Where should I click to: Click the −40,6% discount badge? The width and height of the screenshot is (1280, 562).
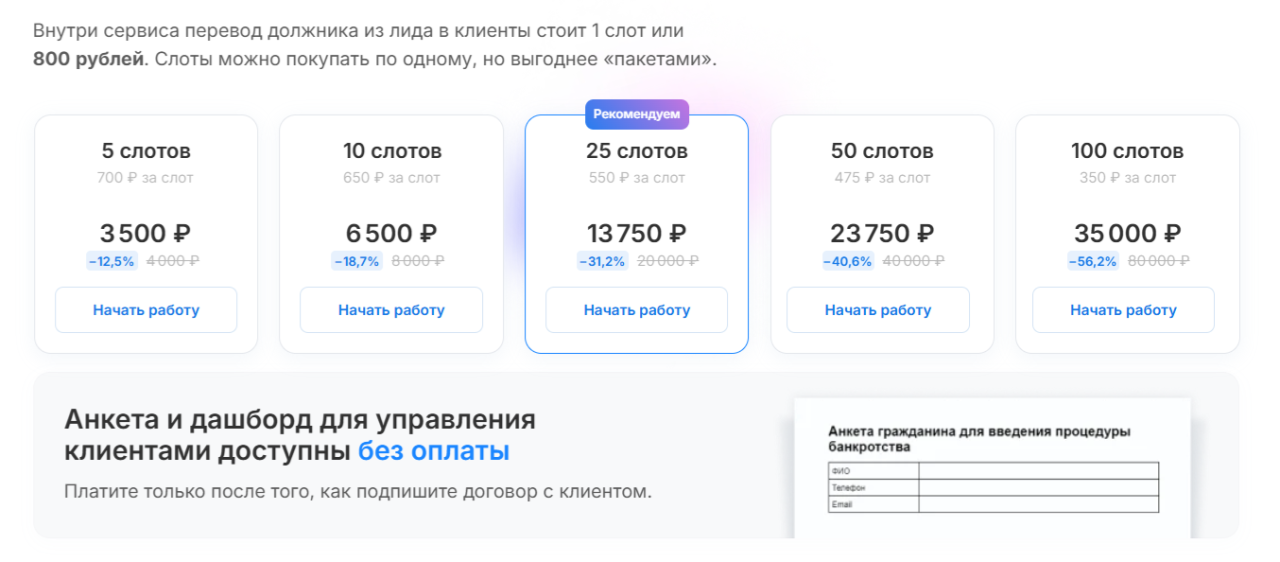[848, 261]
